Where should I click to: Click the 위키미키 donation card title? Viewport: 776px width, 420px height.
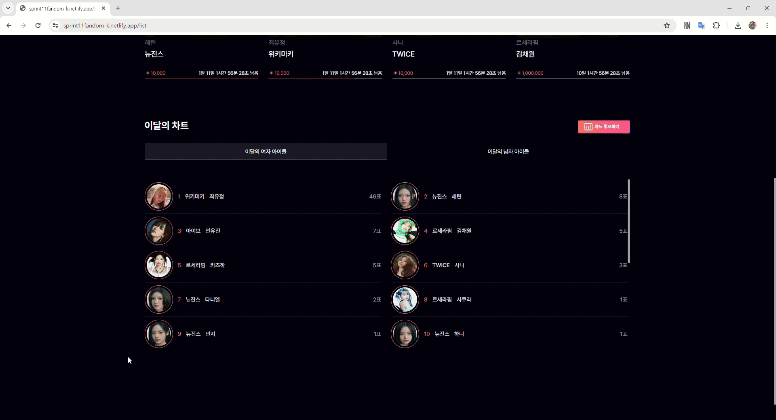(x=281, y=54)
